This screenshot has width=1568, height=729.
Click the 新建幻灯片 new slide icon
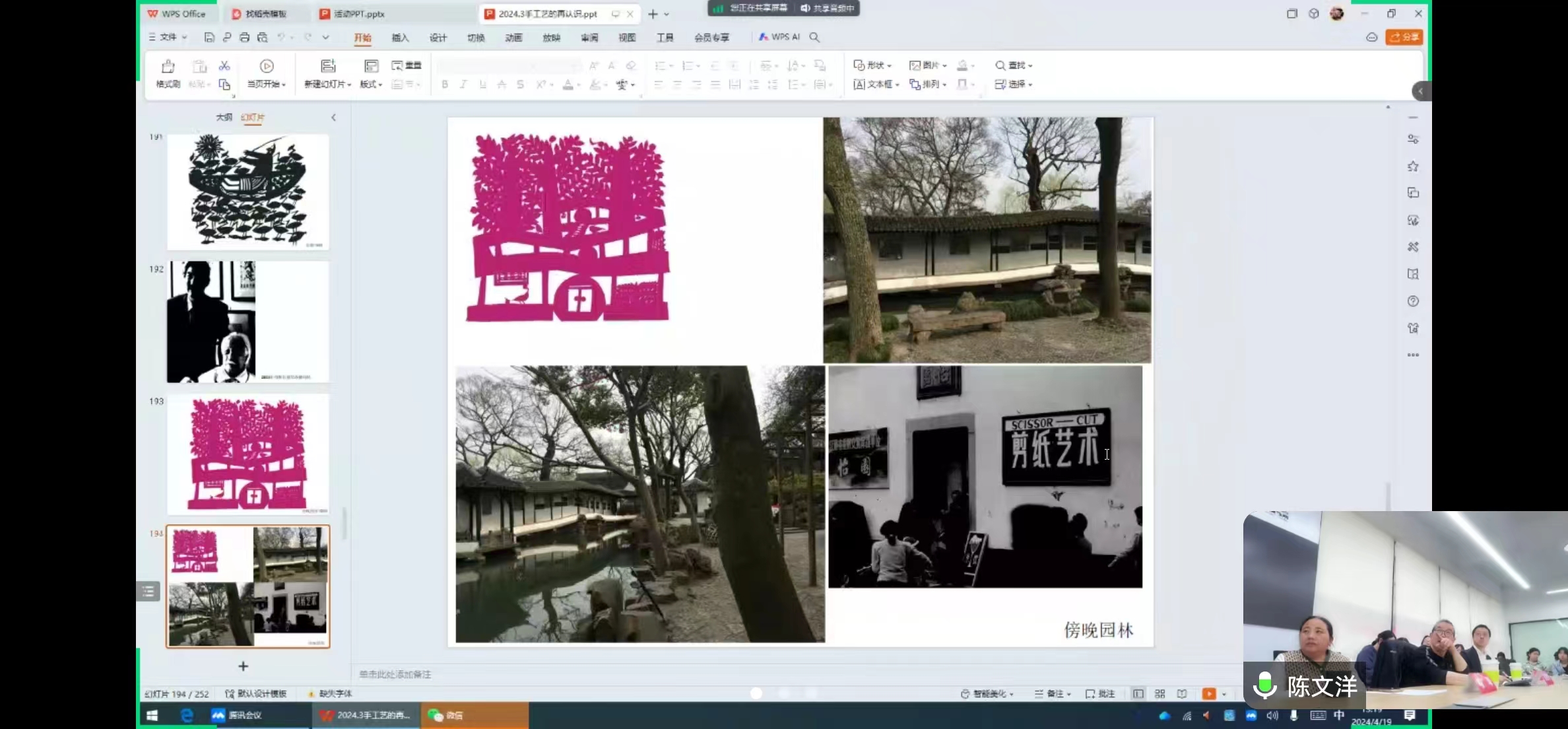328,66
